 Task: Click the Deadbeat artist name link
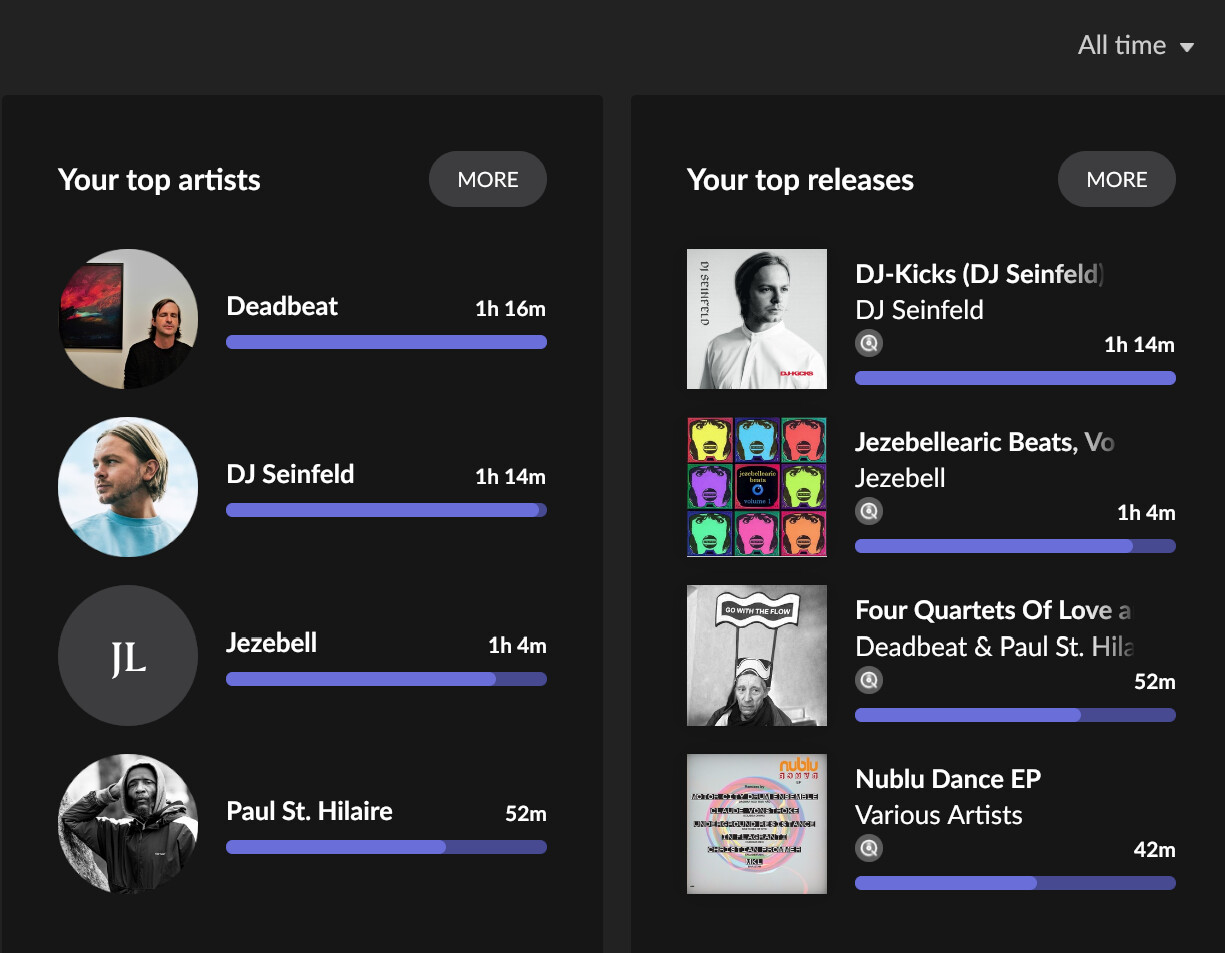coord(282,306)
